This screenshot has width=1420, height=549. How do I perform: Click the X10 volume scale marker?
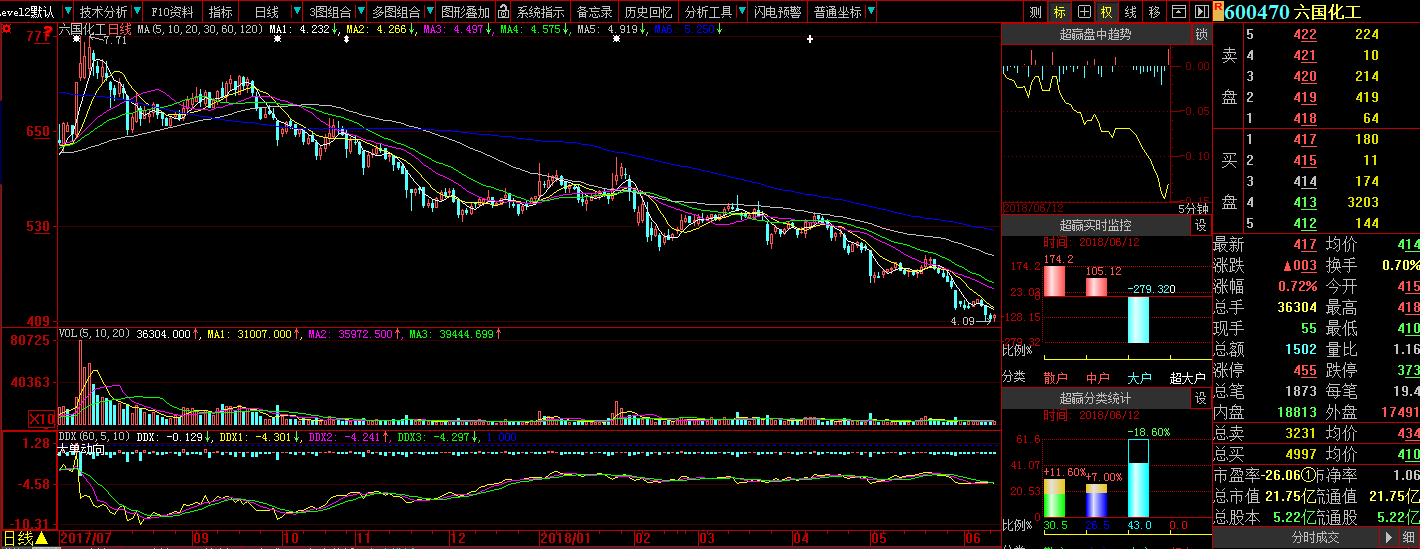[x=42, y=418]
